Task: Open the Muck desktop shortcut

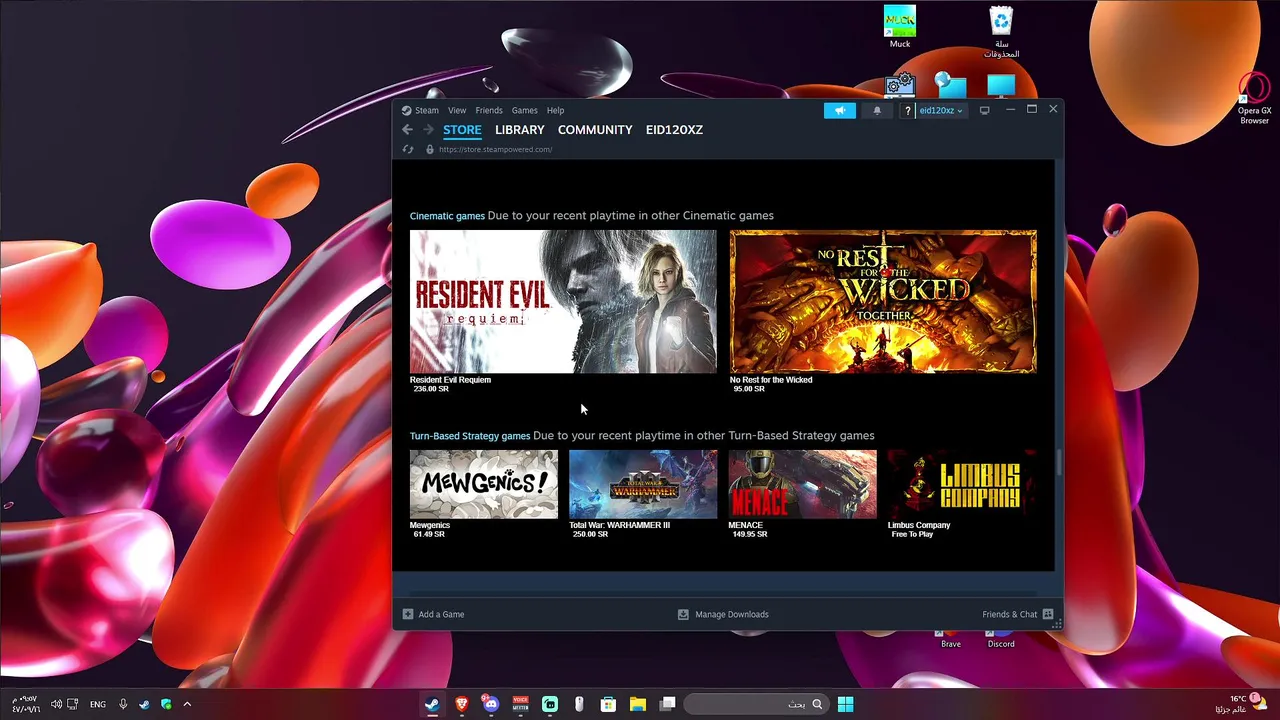Action: (x=900, y=27)
